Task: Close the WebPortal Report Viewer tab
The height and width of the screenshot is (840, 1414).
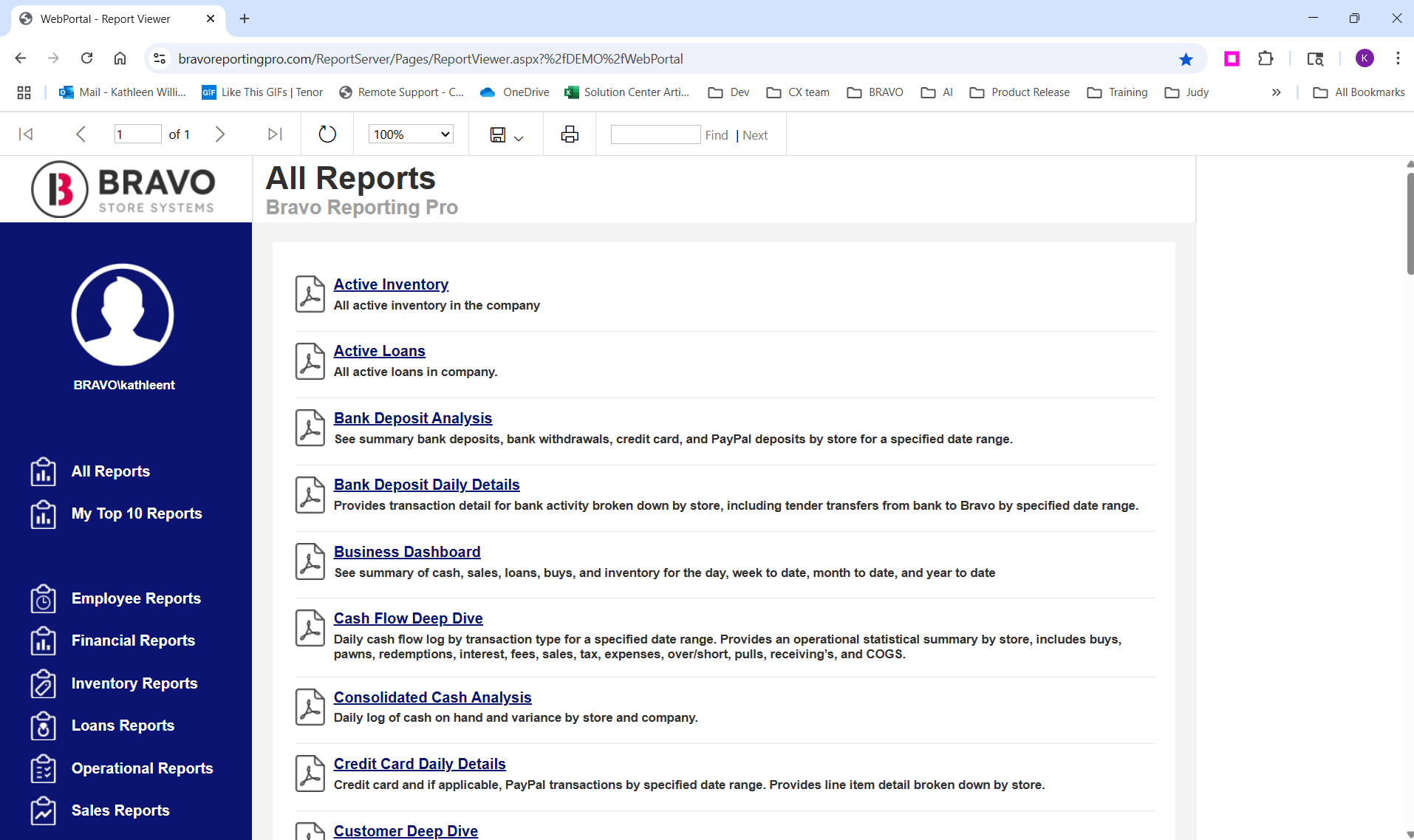Action: [x=211, y=18]
